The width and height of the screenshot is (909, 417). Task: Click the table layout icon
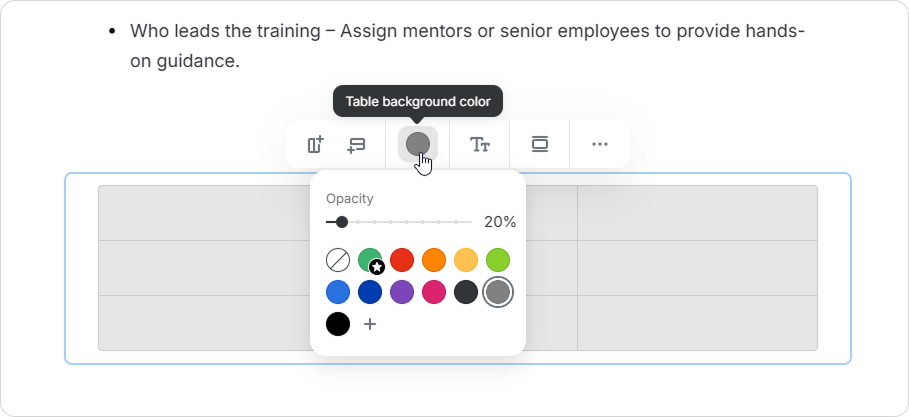(540, 145)
